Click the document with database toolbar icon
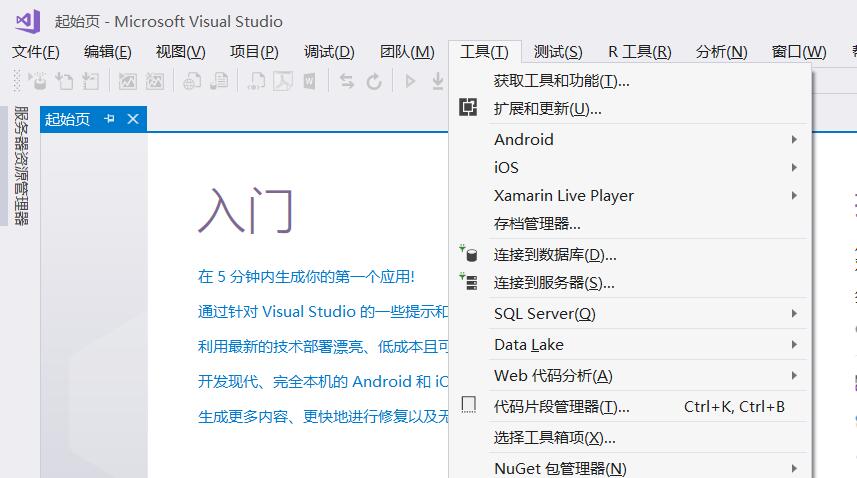Image resolution: width=857 pixels, height=478 pixels. pos(219,81)
